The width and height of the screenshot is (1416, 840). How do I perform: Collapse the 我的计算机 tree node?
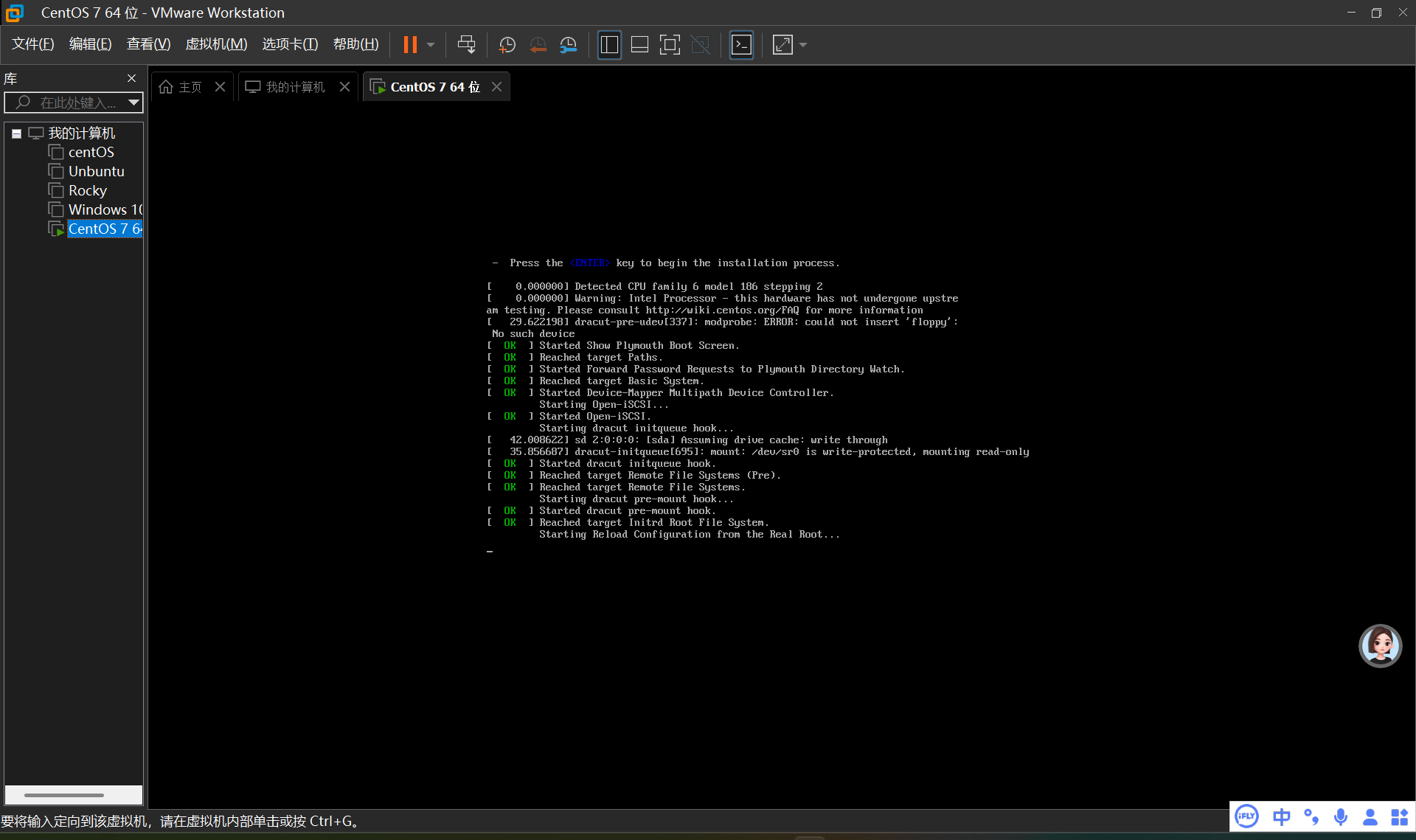click(16, 133)
